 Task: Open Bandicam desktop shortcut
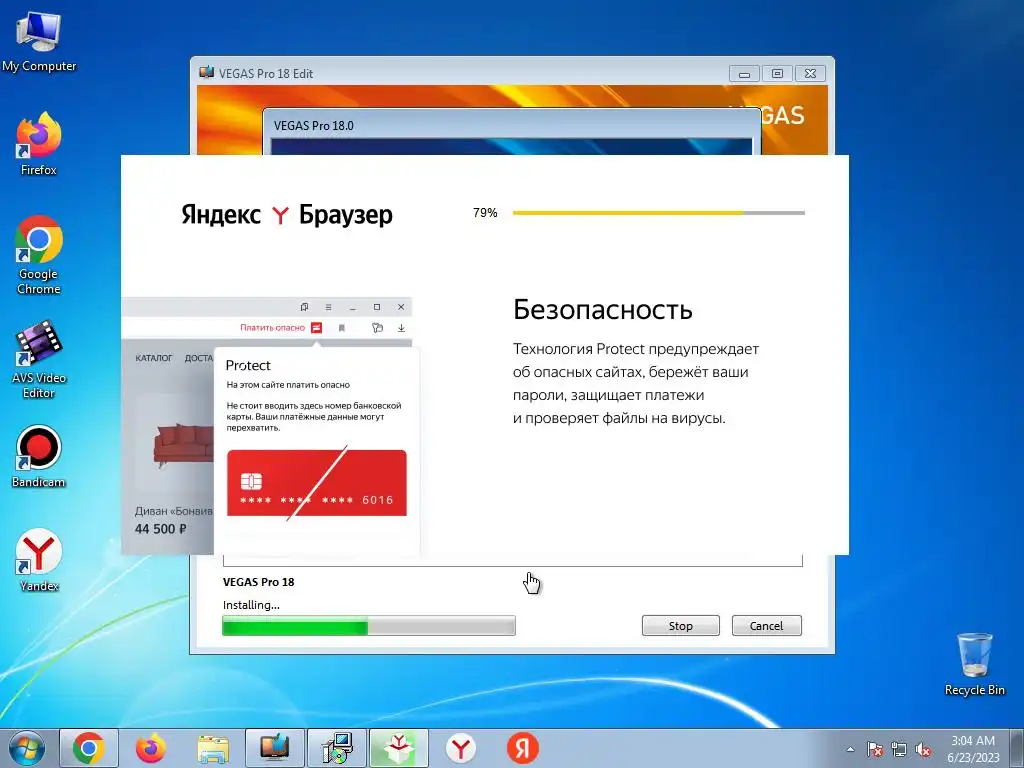click(39, 456)
